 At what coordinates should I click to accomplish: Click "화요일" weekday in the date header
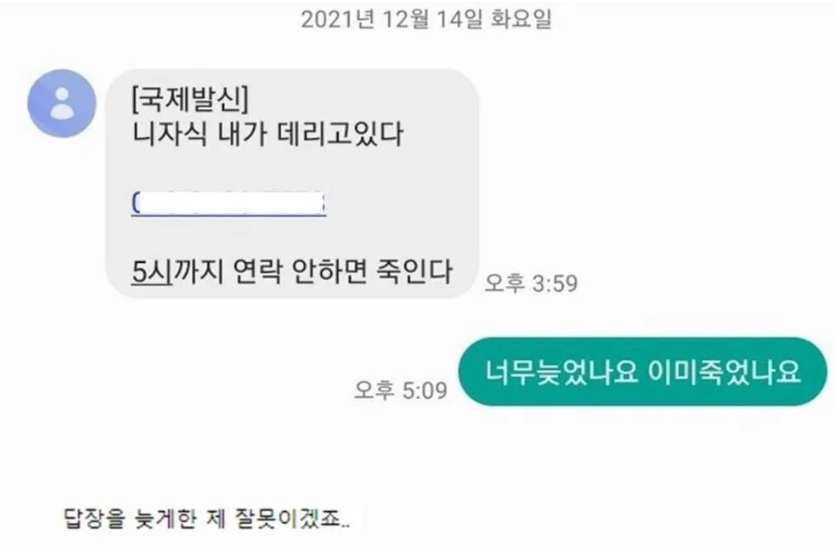pyautogui.click(x=521, y=20)
